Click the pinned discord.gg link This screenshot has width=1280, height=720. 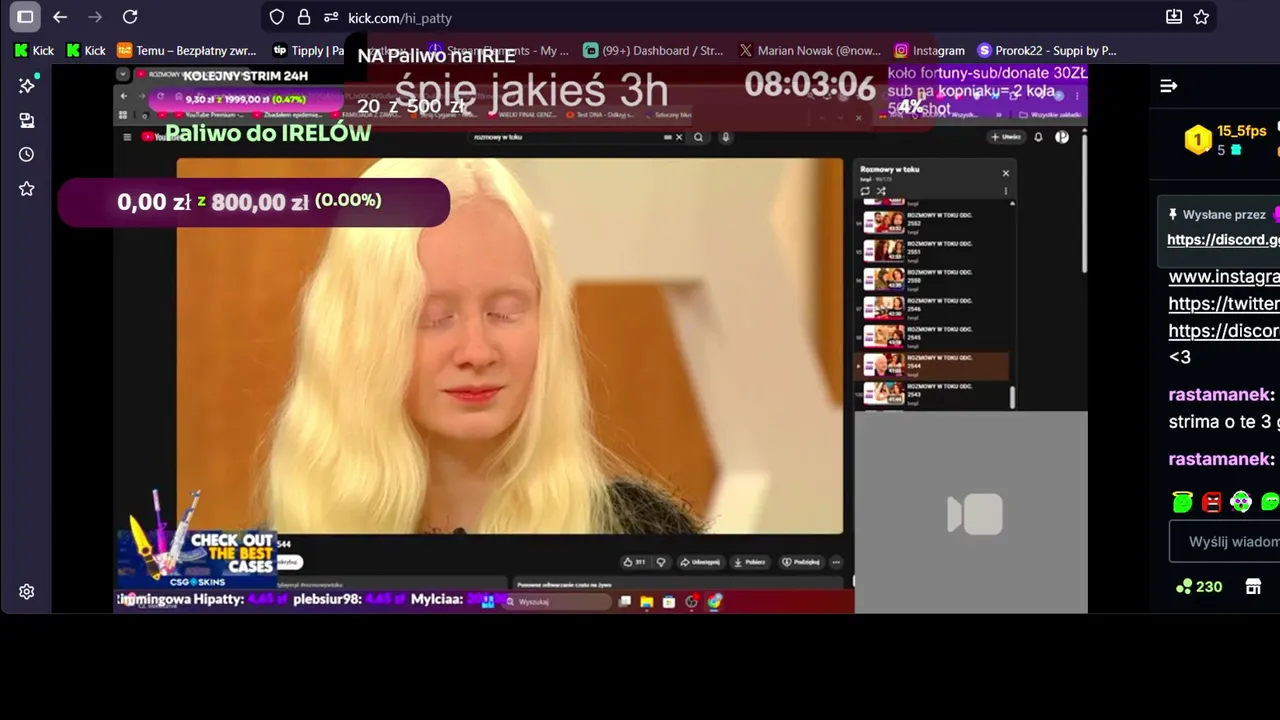(x=1223, y=240)
